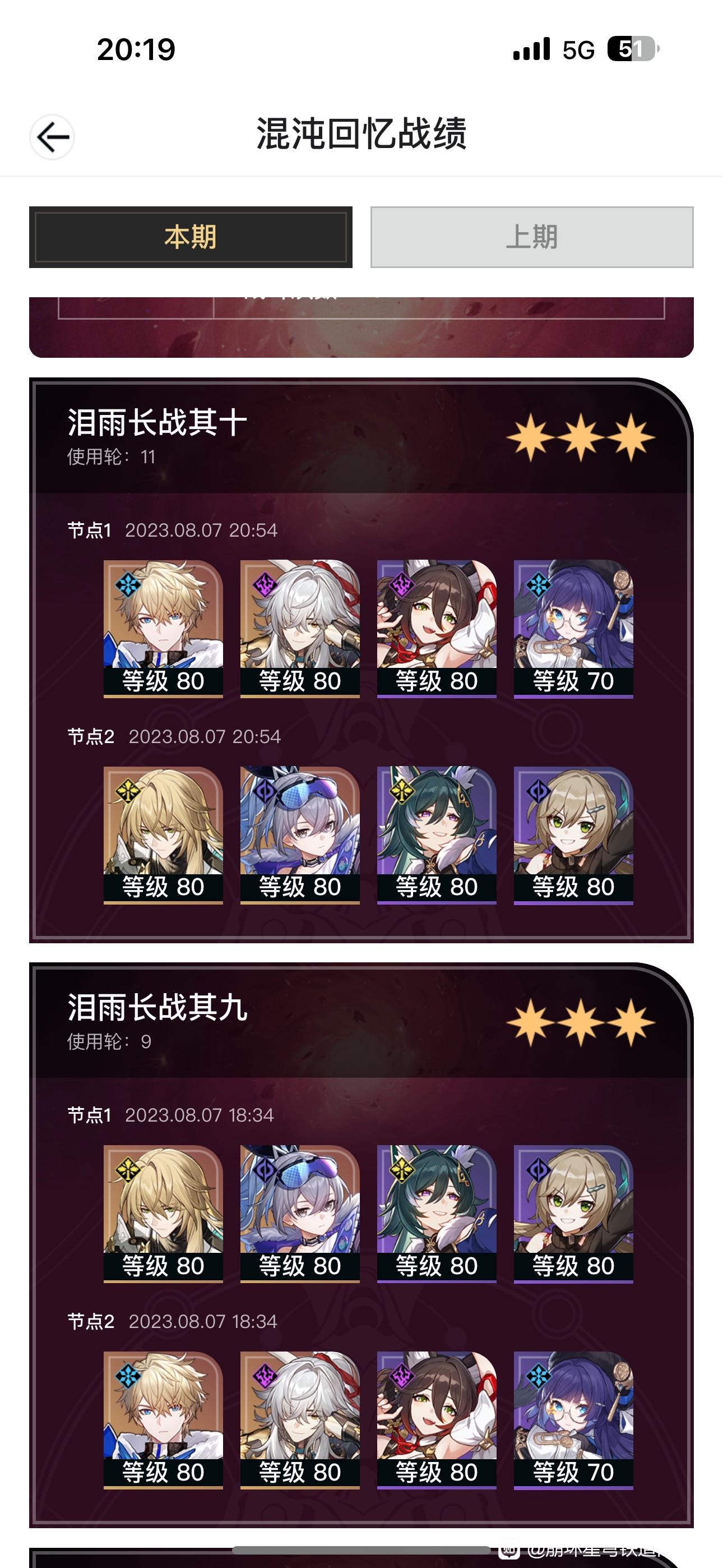This screenshot has height=1568, width=723.
Task: Click three-star rating of 泪雨长战其九
Action: (x=581, y=1022)
